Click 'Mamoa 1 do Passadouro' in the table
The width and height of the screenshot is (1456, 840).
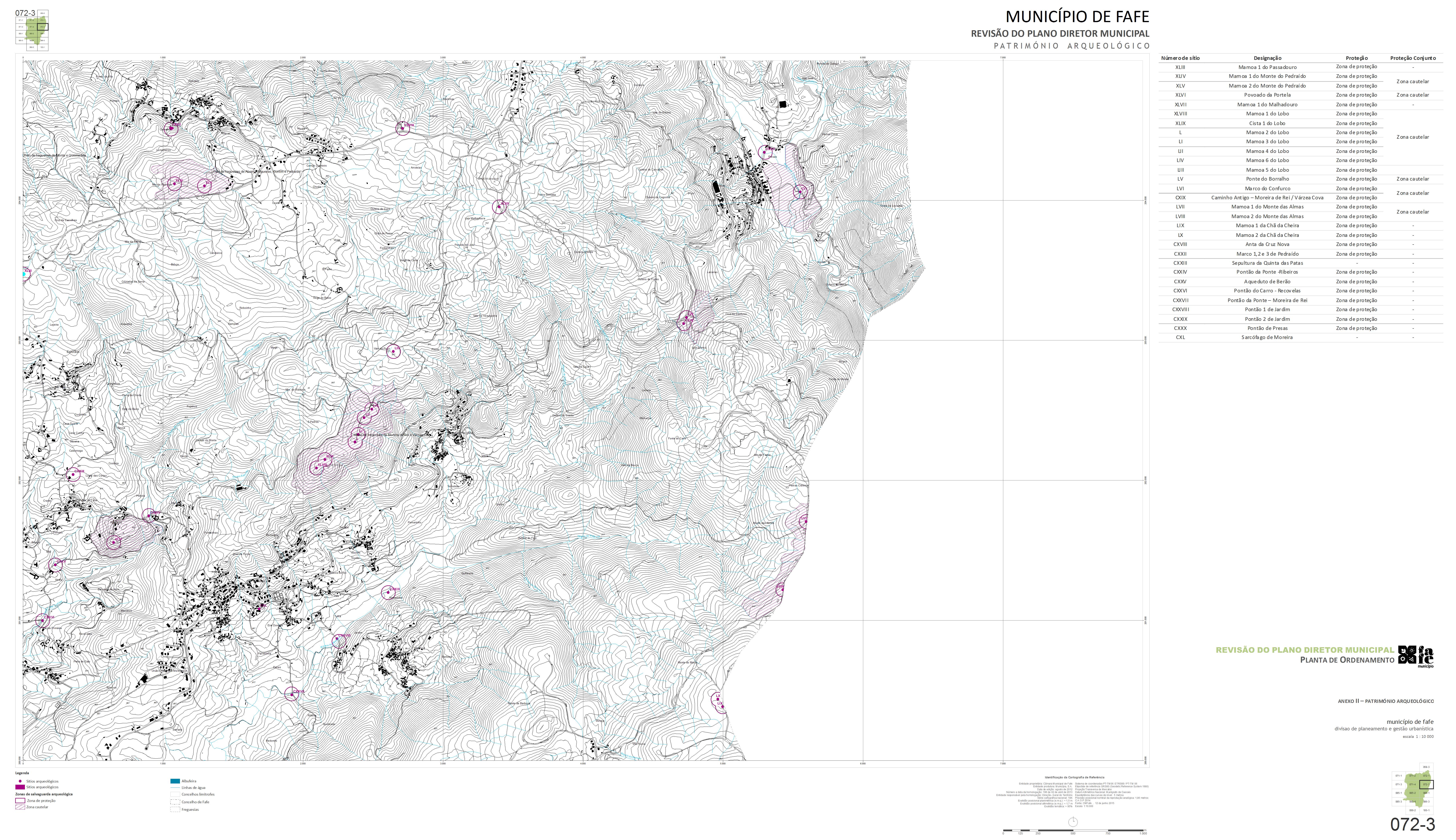click(1267, 68)
